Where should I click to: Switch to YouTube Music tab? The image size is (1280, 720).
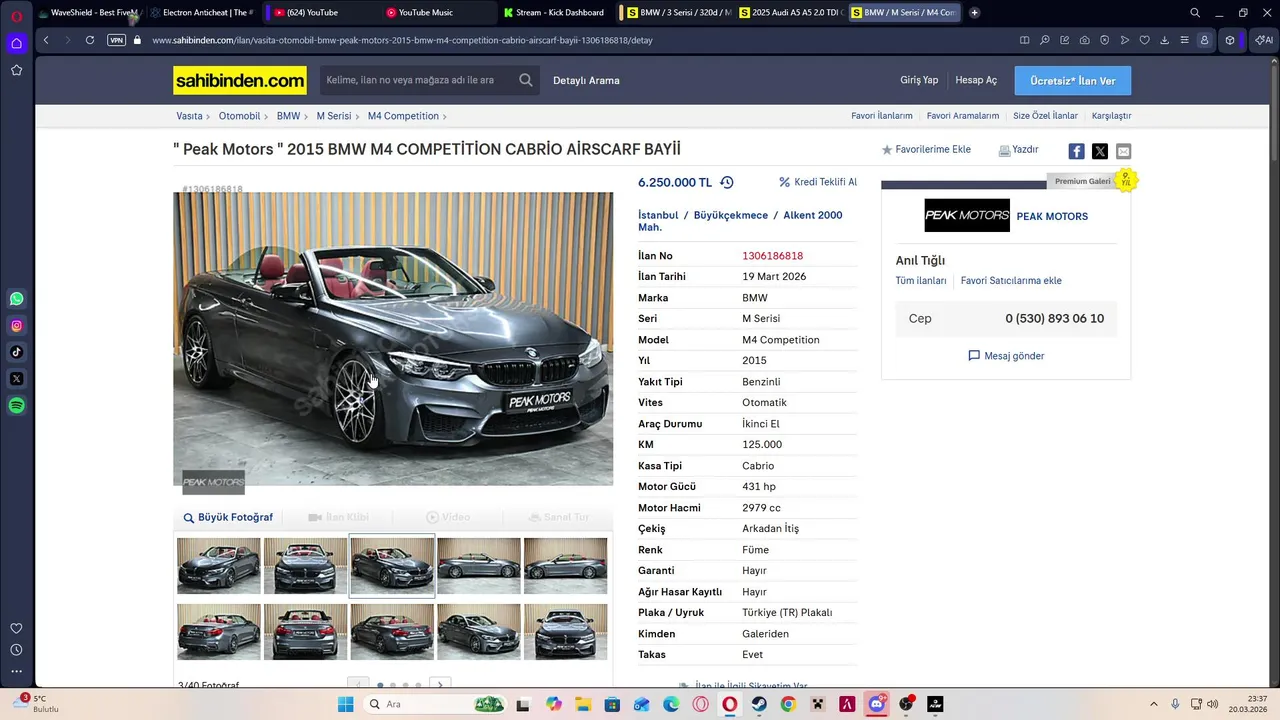[x=438, y=12]
